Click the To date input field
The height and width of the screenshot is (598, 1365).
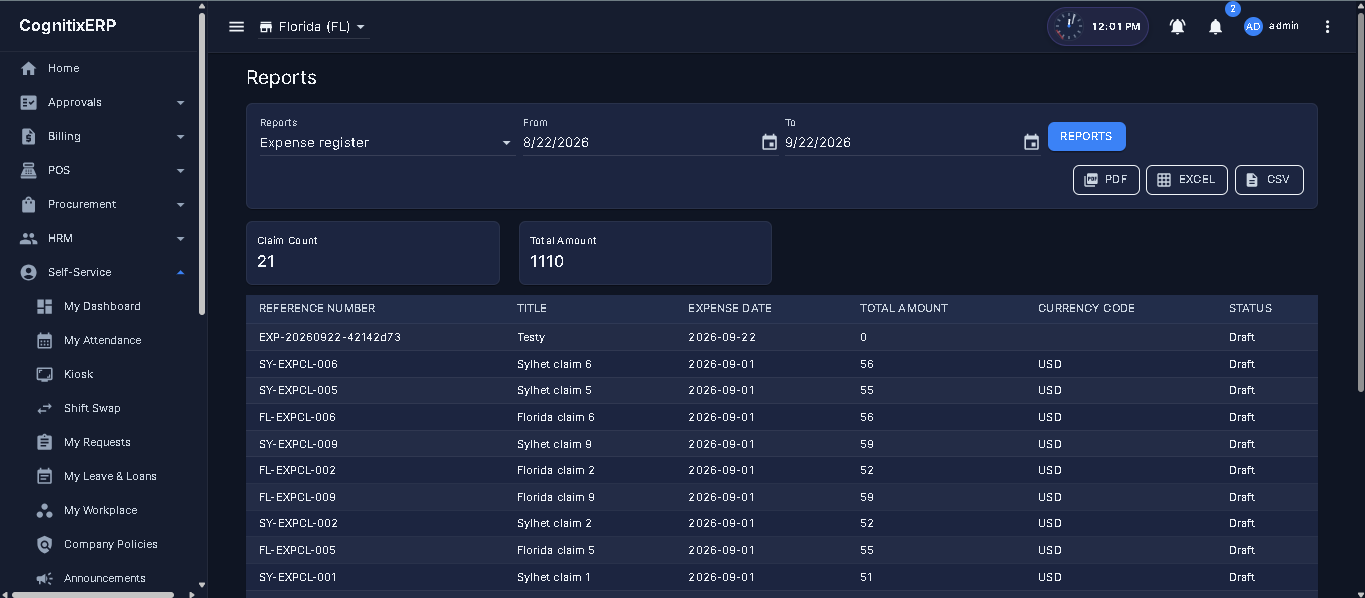pyautogui.click(x=902, y=142)
